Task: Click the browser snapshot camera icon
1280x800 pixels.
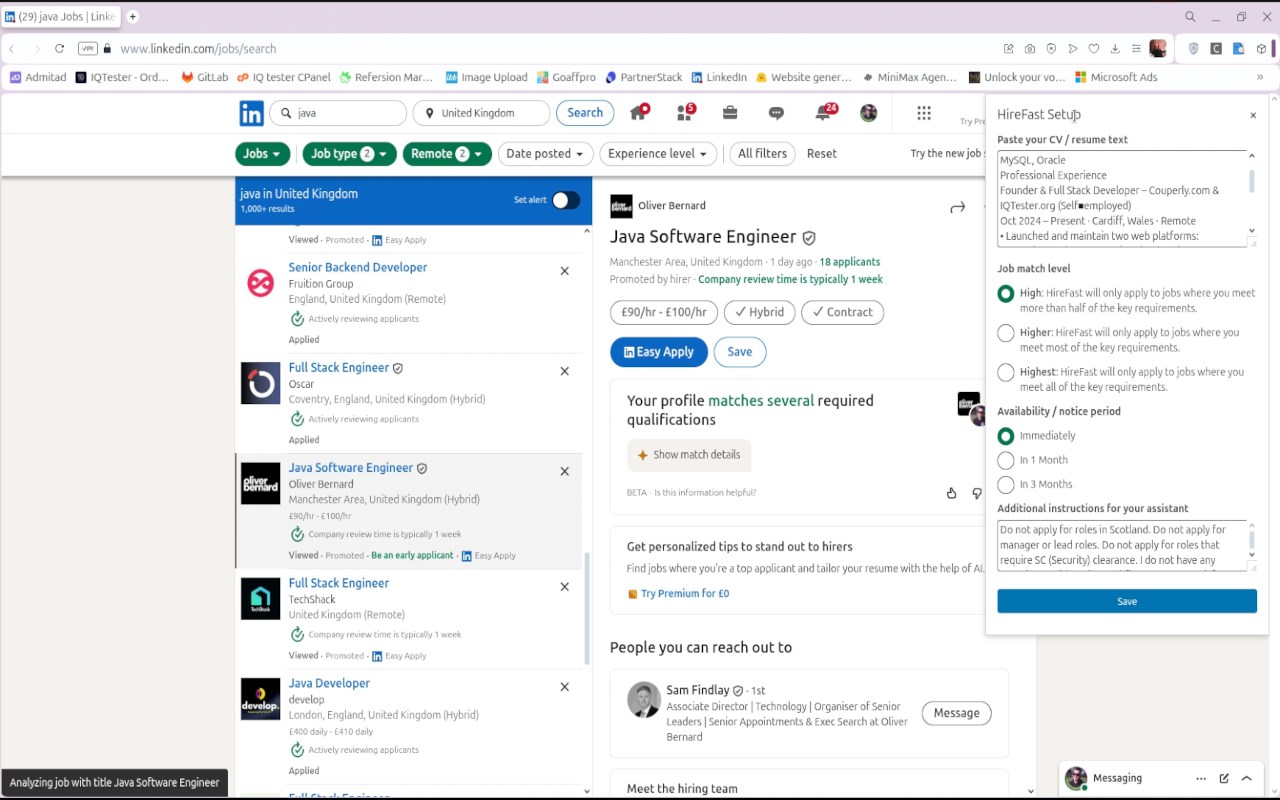Action: tap(1030, 48)
